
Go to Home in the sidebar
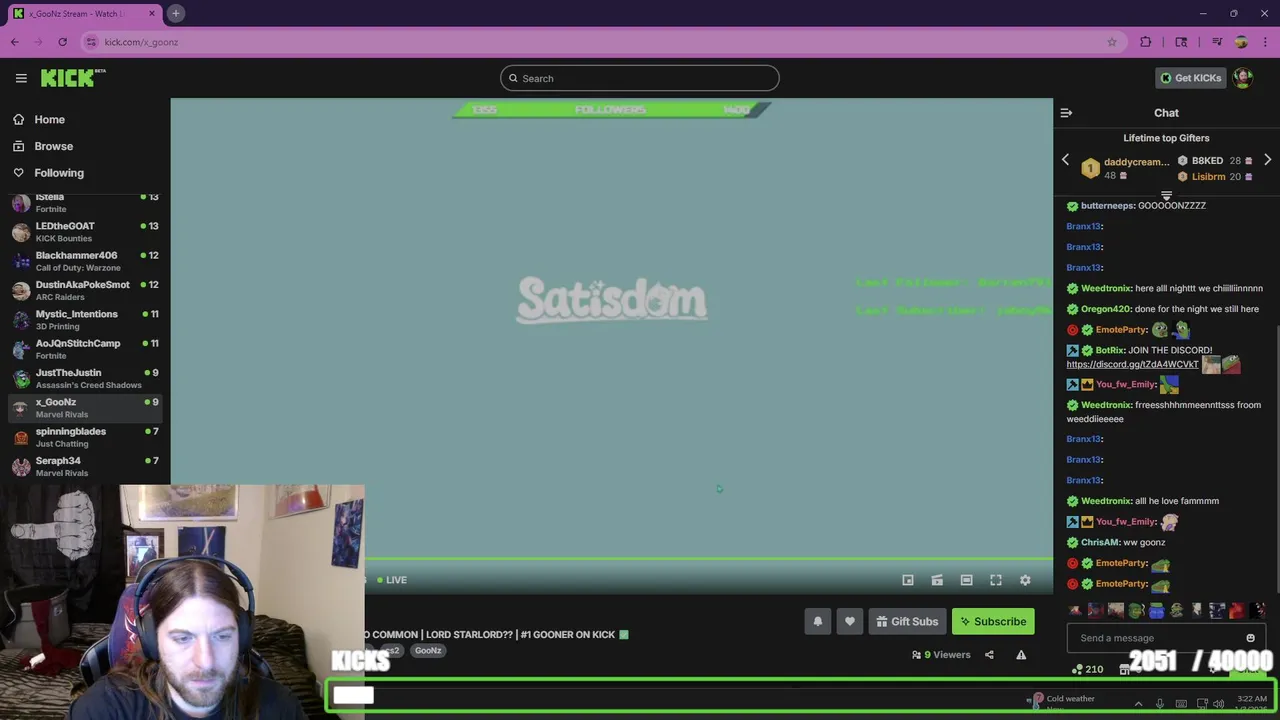(49, 119)
